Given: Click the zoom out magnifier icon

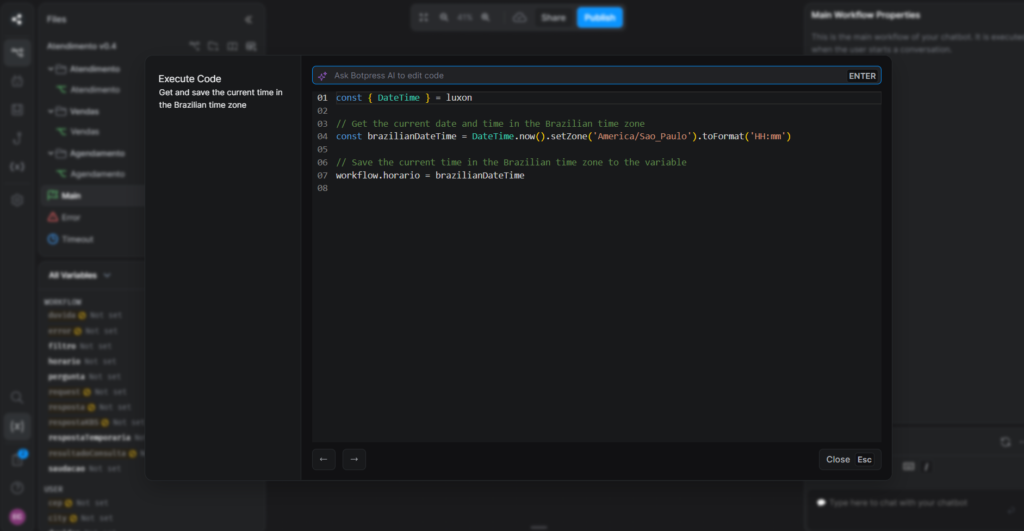Looking at the screenshot, I should (x=444, y=18).
